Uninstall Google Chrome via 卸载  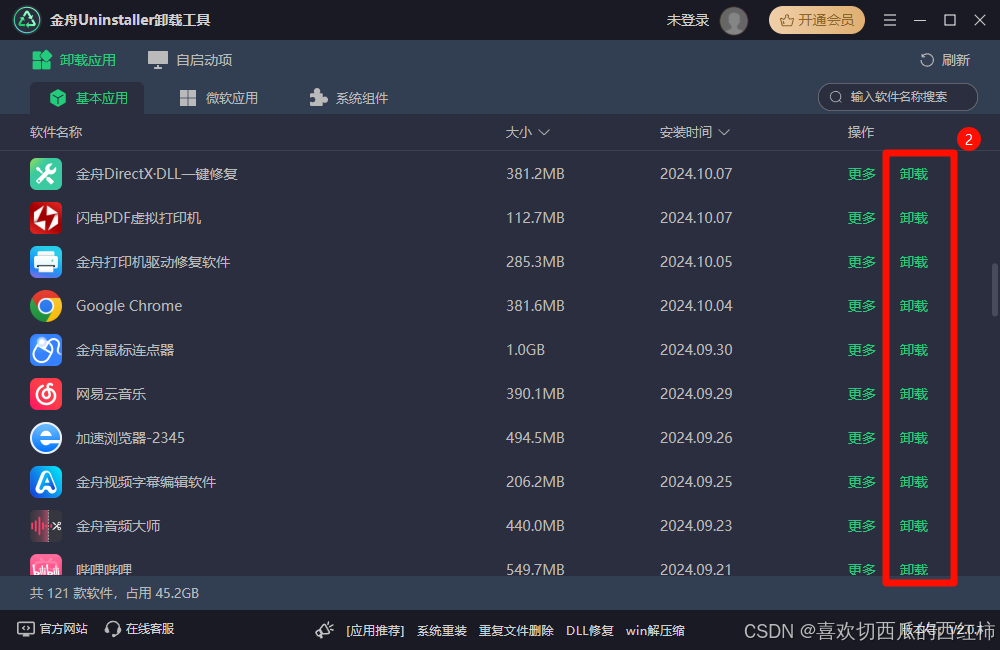click(x=914, y=306)
